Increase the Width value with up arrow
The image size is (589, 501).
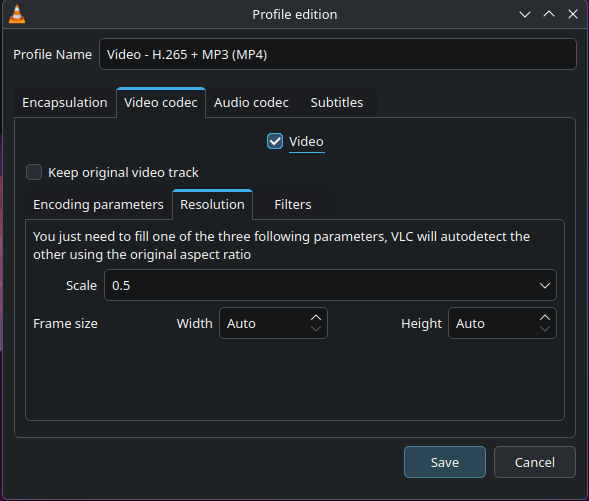pos(316,318)
